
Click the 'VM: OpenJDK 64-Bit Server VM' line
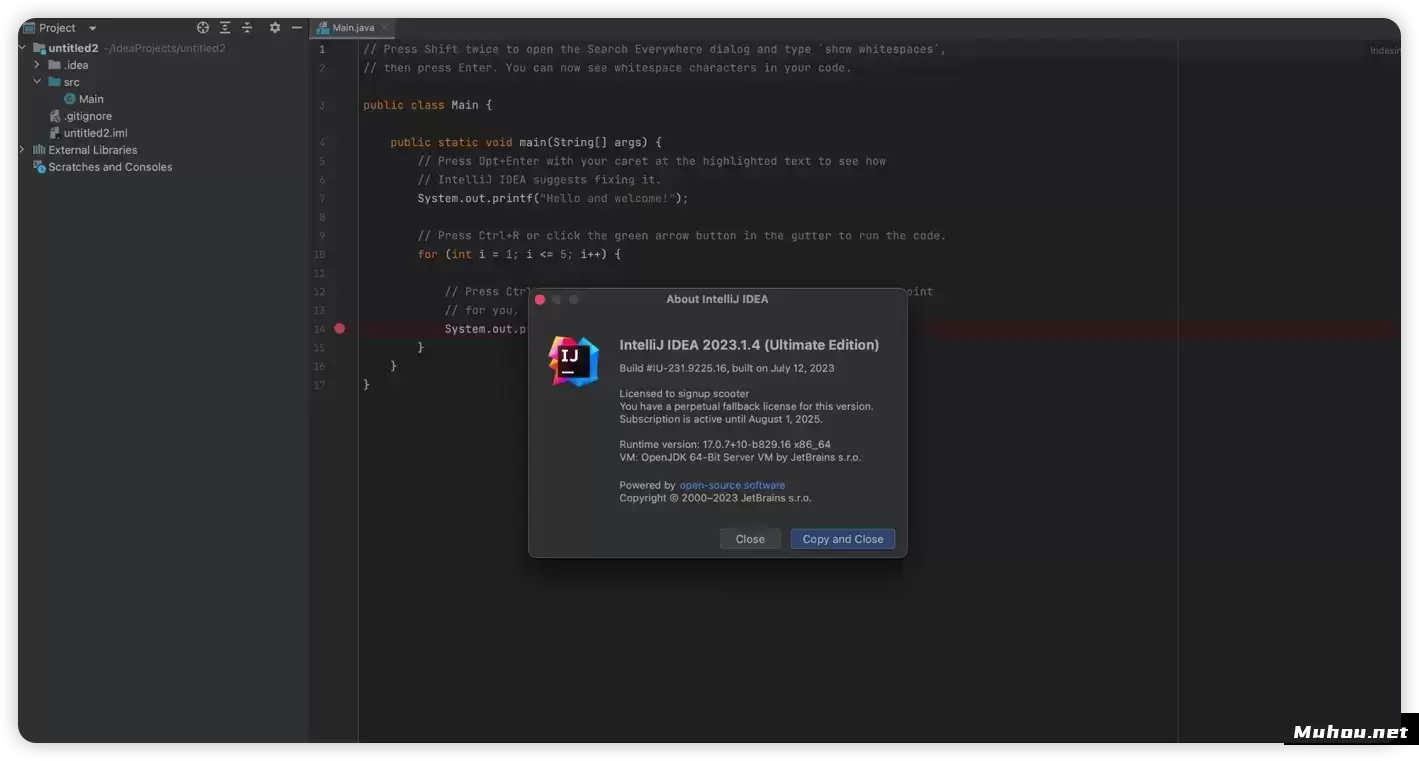(740, 457)
